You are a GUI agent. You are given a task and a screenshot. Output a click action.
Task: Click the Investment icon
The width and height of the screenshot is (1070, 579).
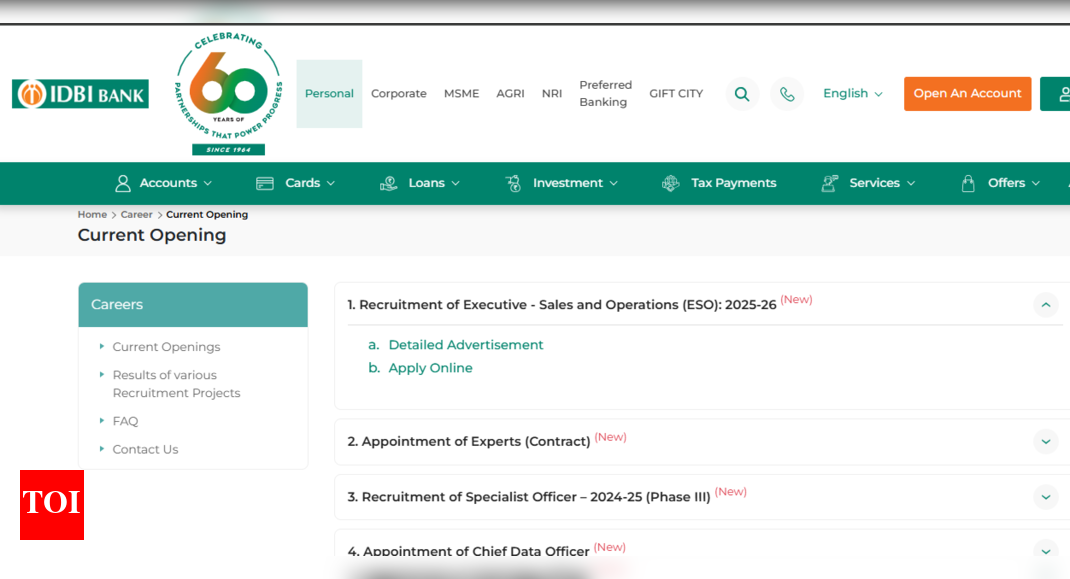513,183
